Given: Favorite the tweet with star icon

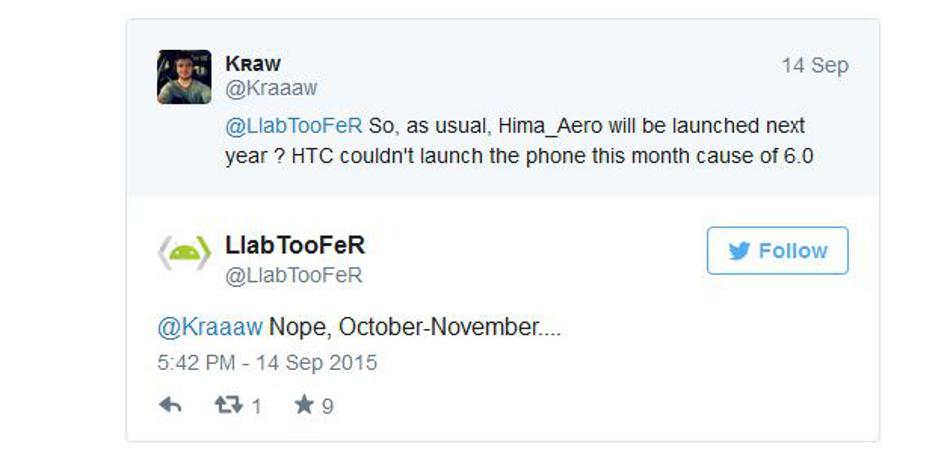Looking at the screenshot, I should pos(304,404).
